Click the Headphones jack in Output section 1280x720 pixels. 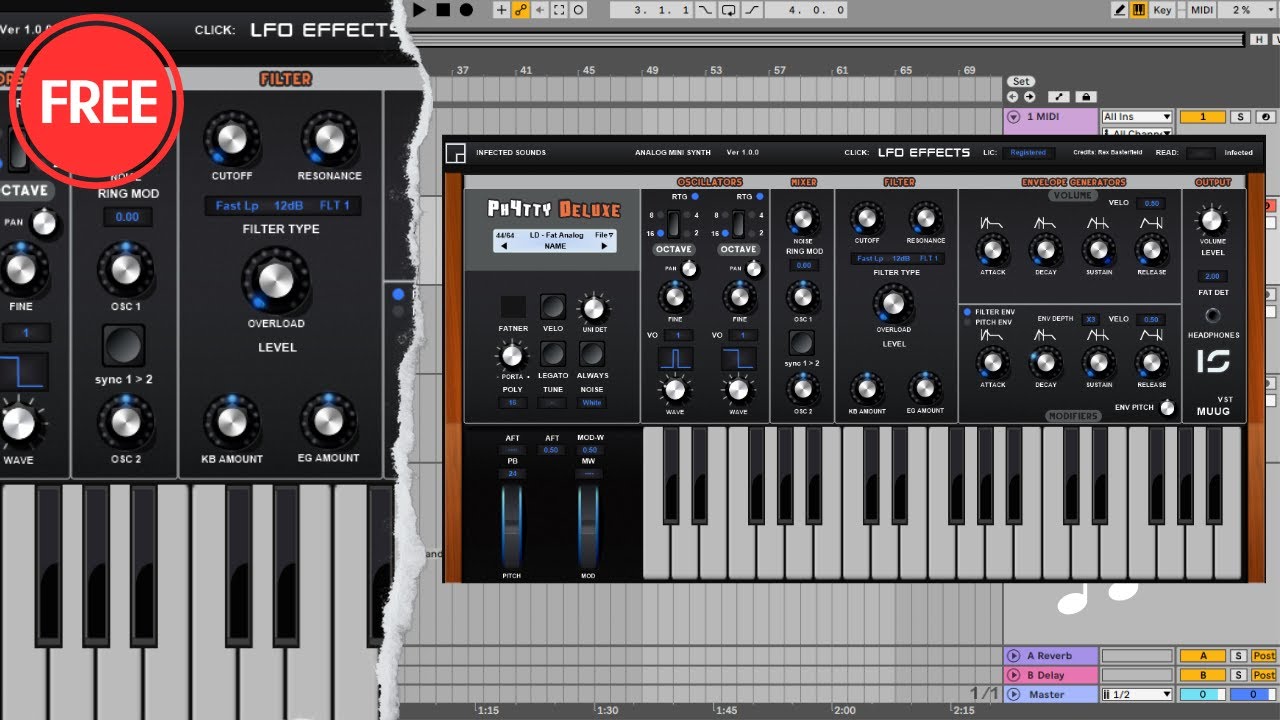click(1213, 315)
